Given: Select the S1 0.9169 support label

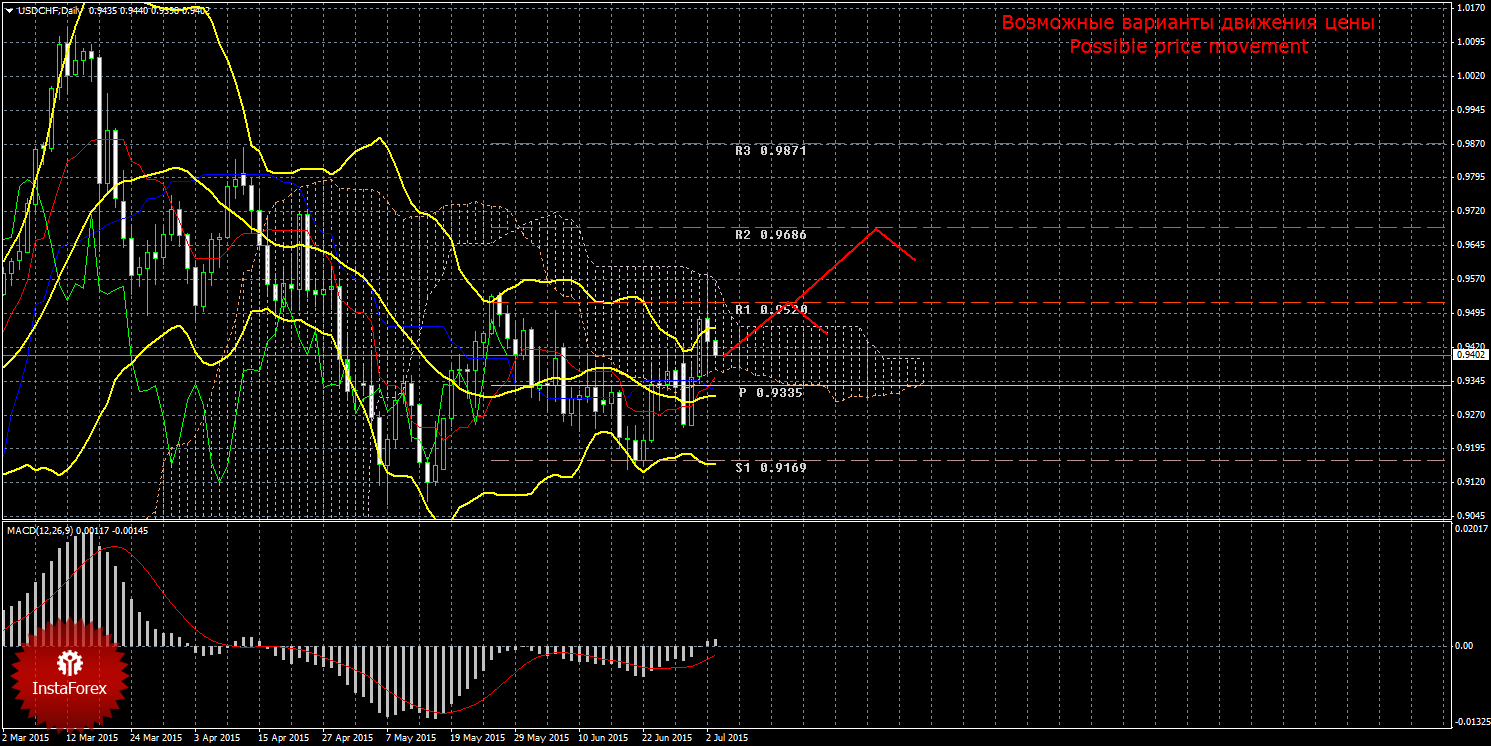Looking at the screenshot, I should point(770,467).
